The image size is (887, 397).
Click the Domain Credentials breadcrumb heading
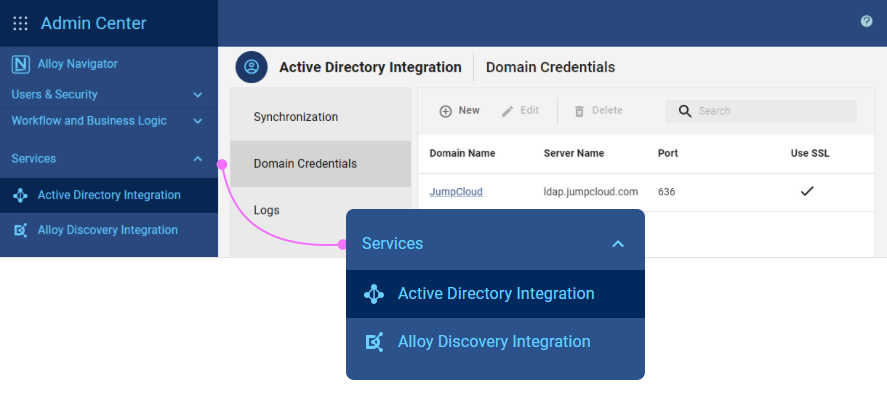coord(550,67)
